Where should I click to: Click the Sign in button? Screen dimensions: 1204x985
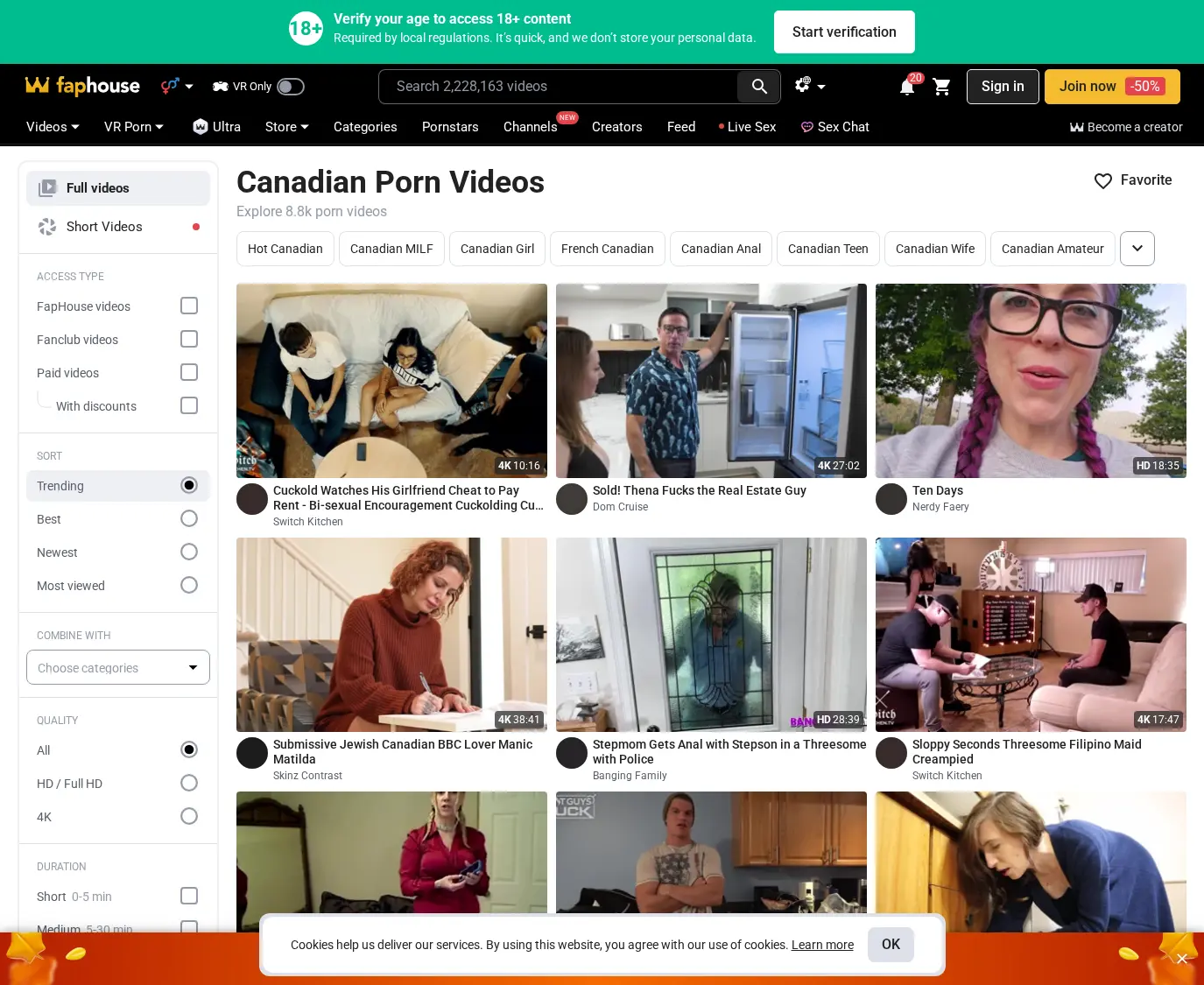pyautogui.click(x=1003, y=87)
